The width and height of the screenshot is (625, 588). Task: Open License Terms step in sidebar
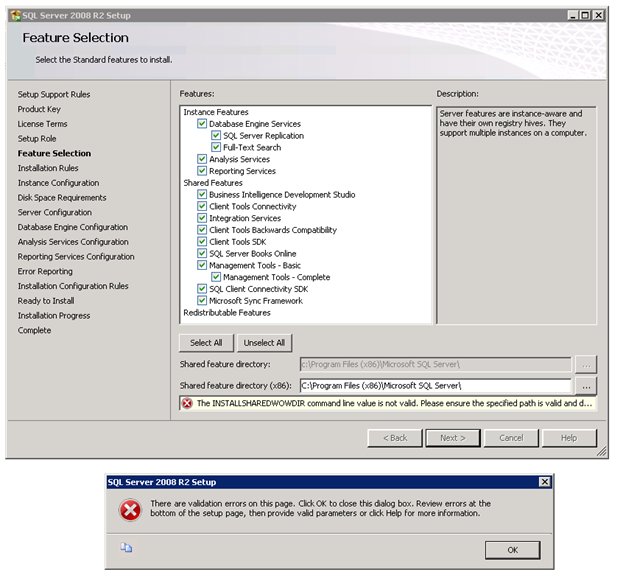[x=42, y=124]
